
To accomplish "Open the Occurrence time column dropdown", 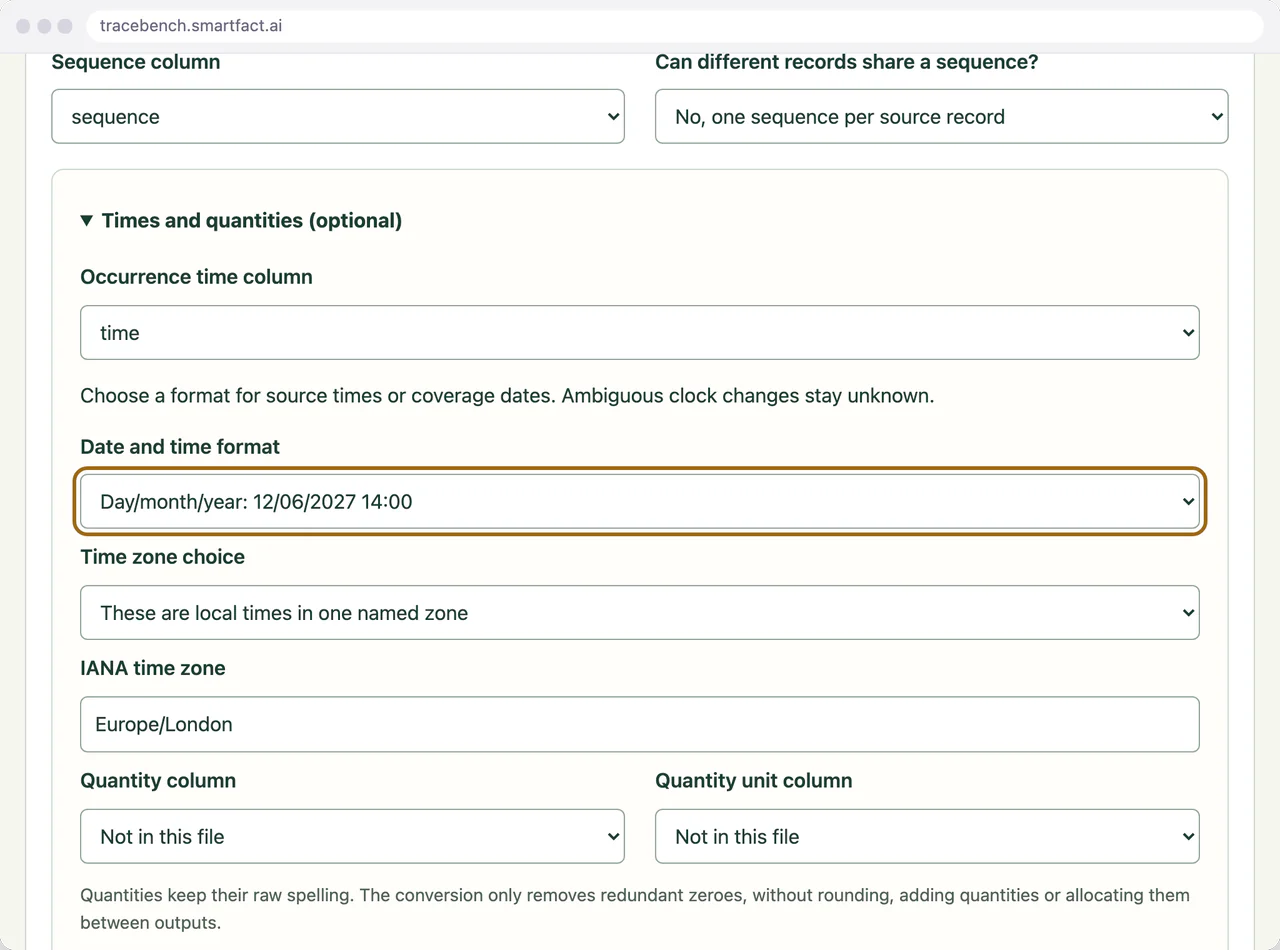I will point(640,333).
